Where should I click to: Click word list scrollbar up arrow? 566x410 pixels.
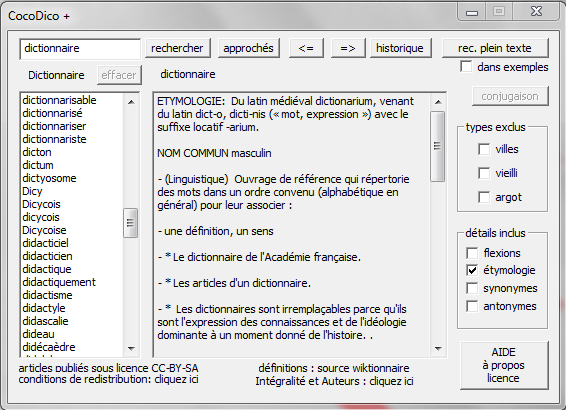(x=131, y=102)
